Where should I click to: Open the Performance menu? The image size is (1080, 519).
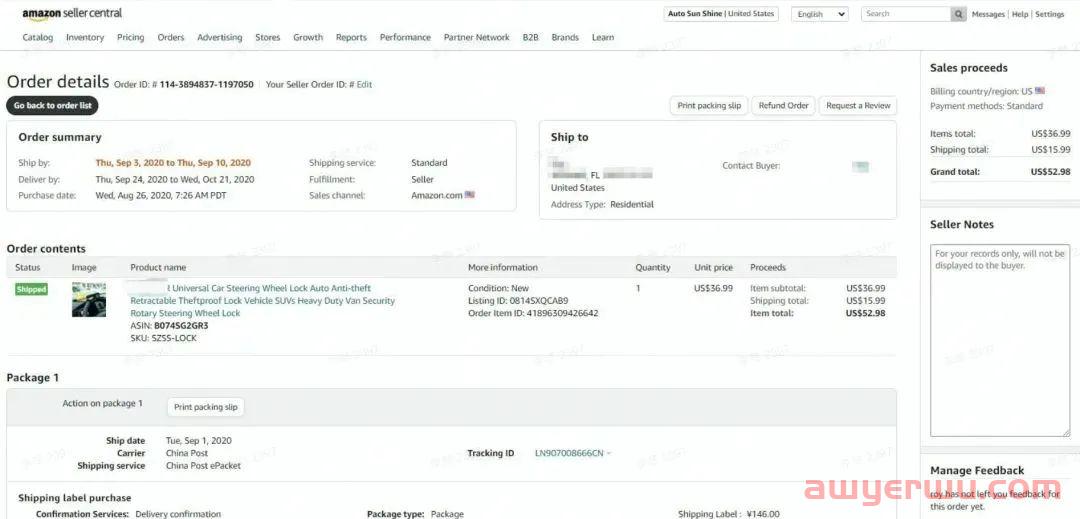pyautogui.click(x=405, y=37)
